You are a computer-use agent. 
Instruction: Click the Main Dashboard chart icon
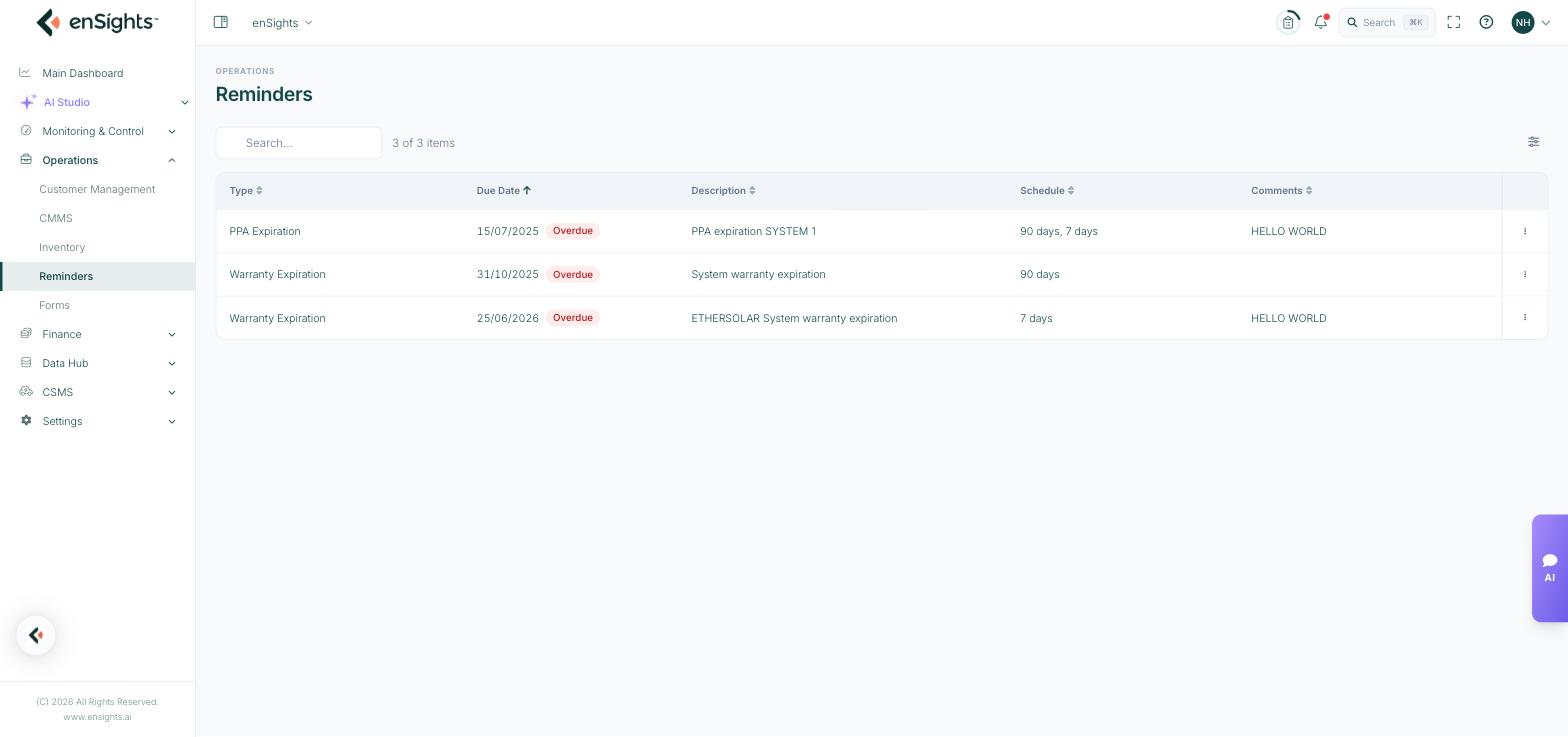click(x=25, y=72)
